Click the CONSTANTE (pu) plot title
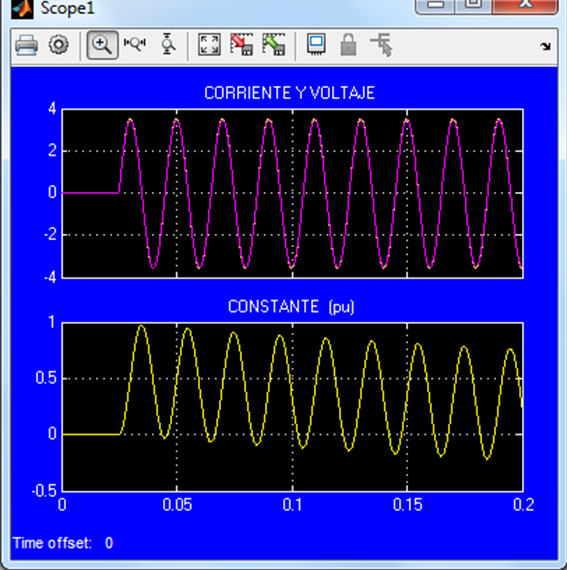The width and height of the screenshot is (567, 570). (x=291, y=307)
